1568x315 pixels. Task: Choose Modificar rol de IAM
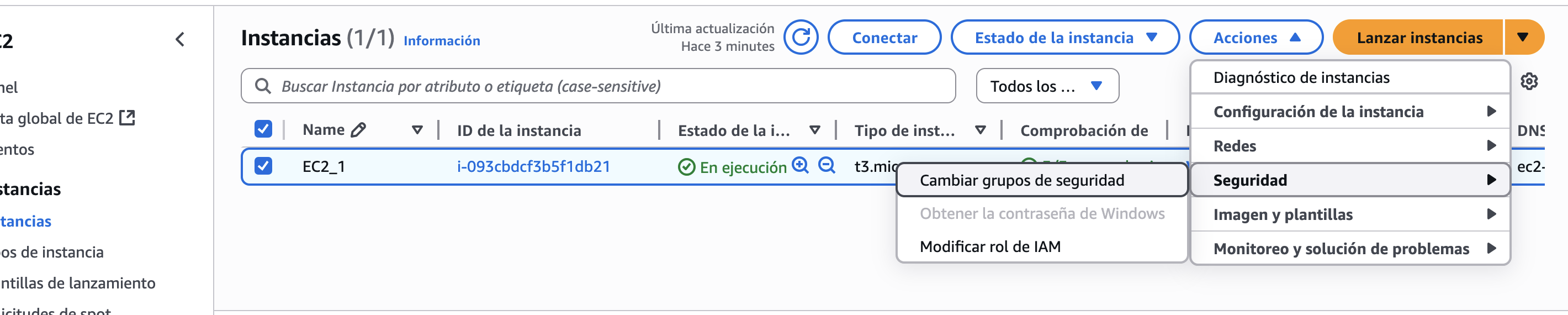click(990, 247)
